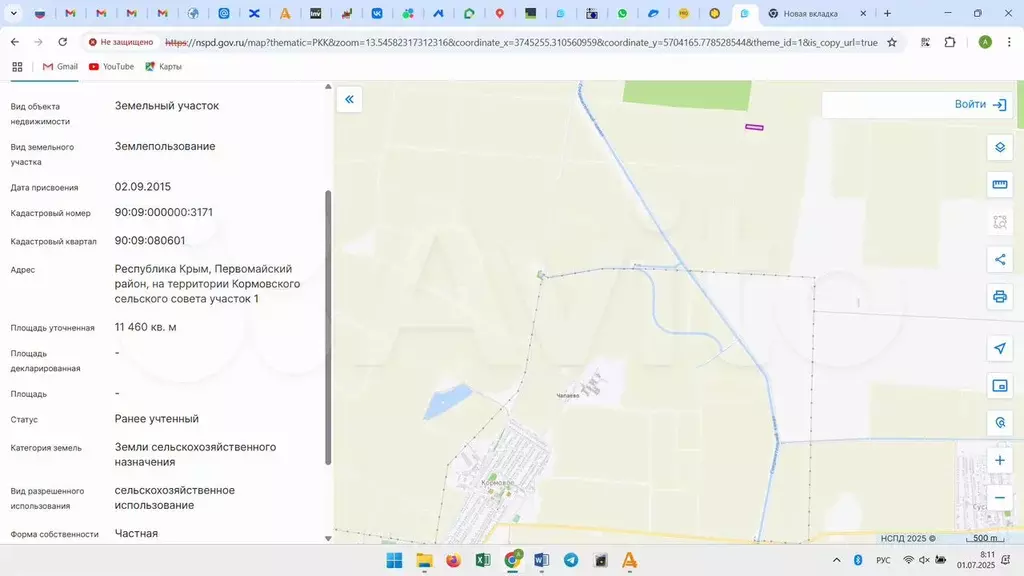Viewport: 1024px width, 576px height.
Task: Switch to the VK browser tab
Action: click(x=377, y=13)
